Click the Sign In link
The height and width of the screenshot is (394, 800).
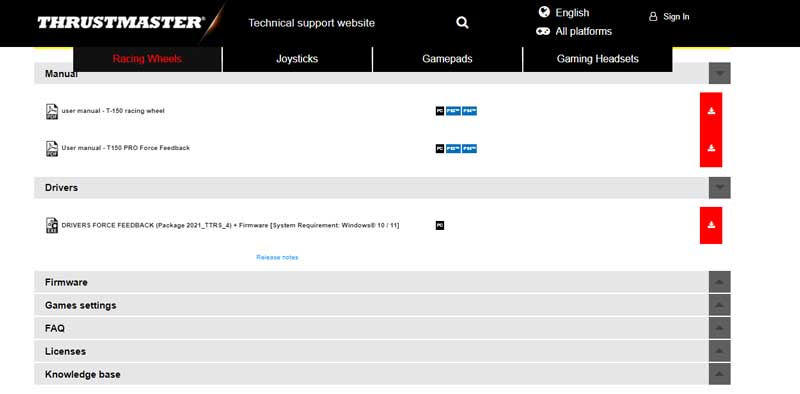click(x=676, y=17)
